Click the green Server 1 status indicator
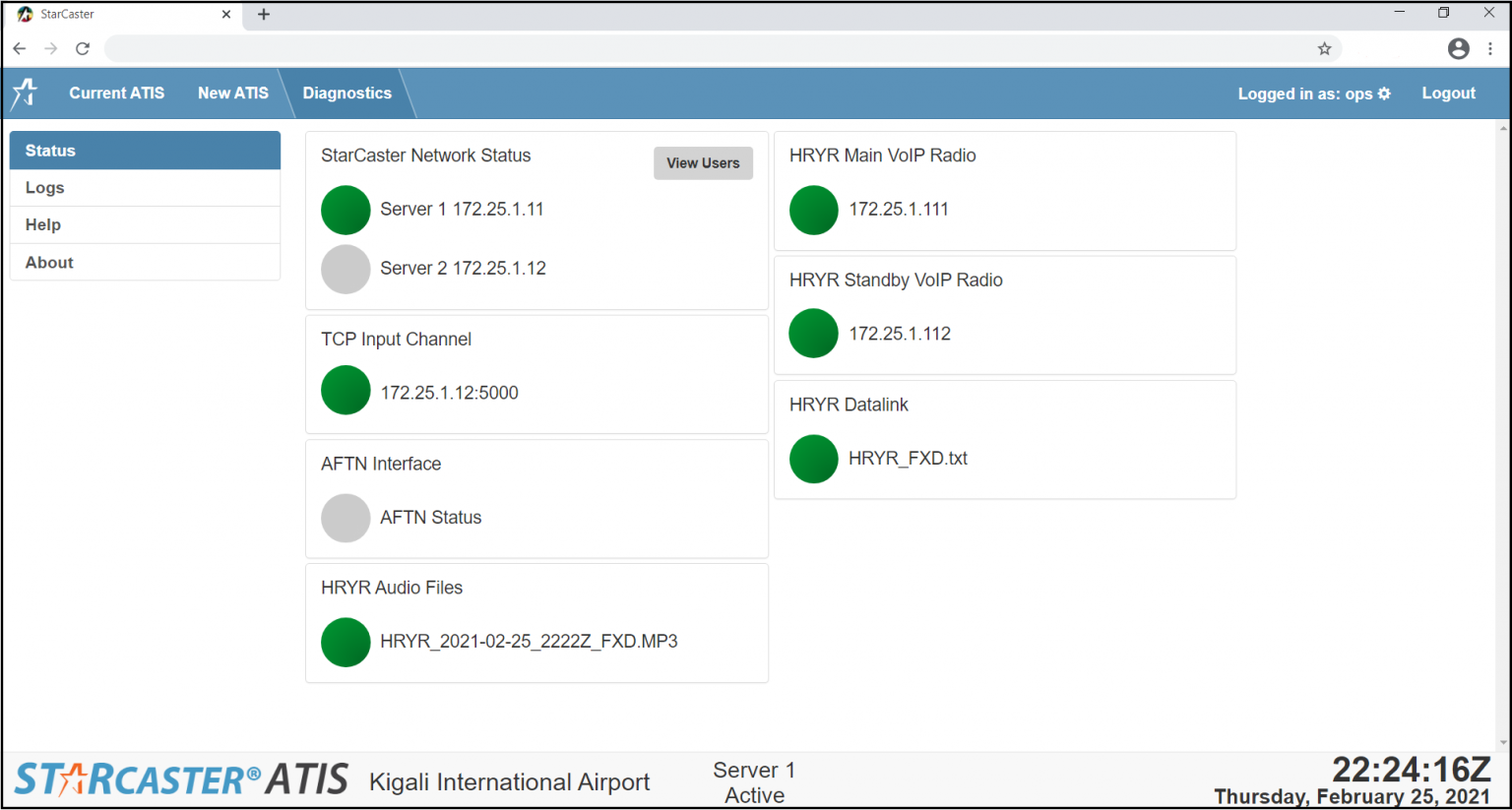This screenshot has height=810, width=1512. (346, 210)
